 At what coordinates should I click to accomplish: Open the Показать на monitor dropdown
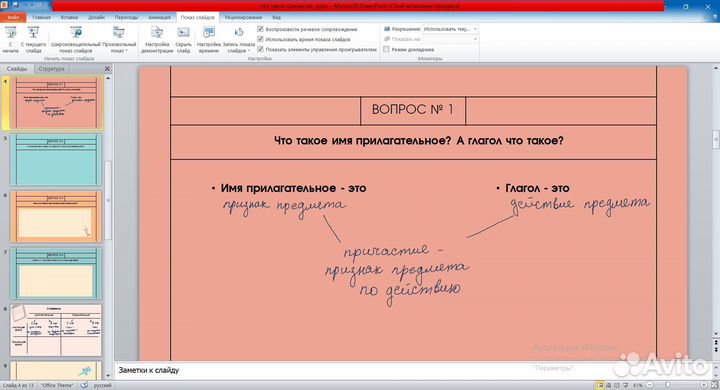tap(450, 39)
